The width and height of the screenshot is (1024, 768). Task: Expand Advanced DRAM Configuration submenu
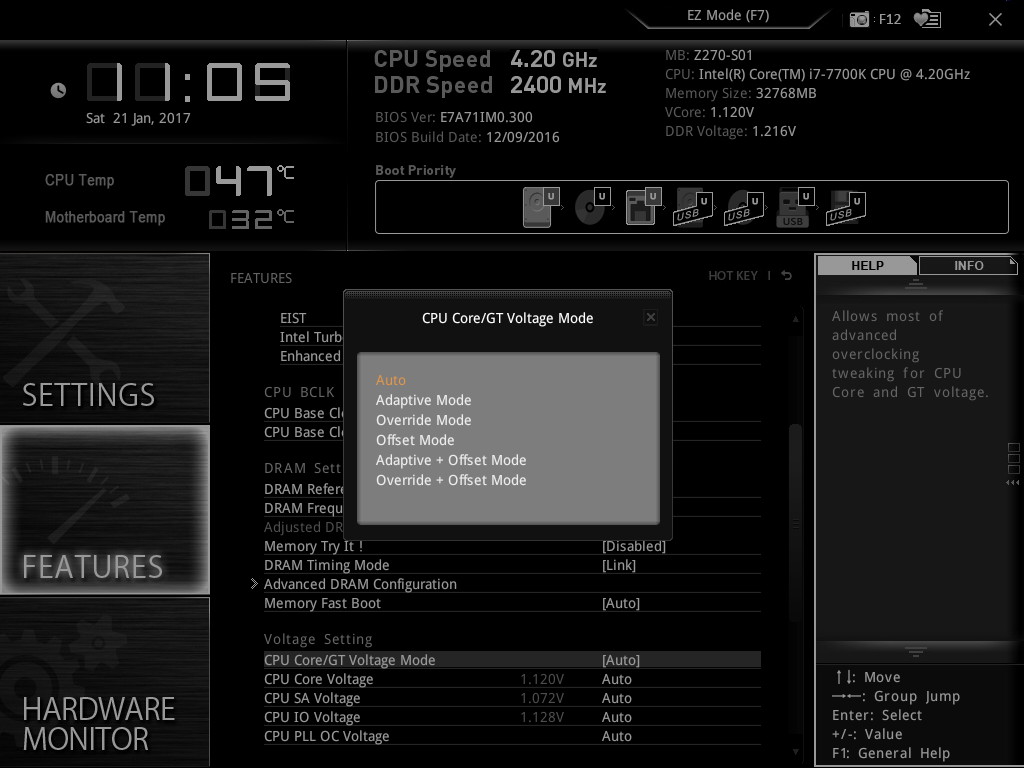point(360,584)
